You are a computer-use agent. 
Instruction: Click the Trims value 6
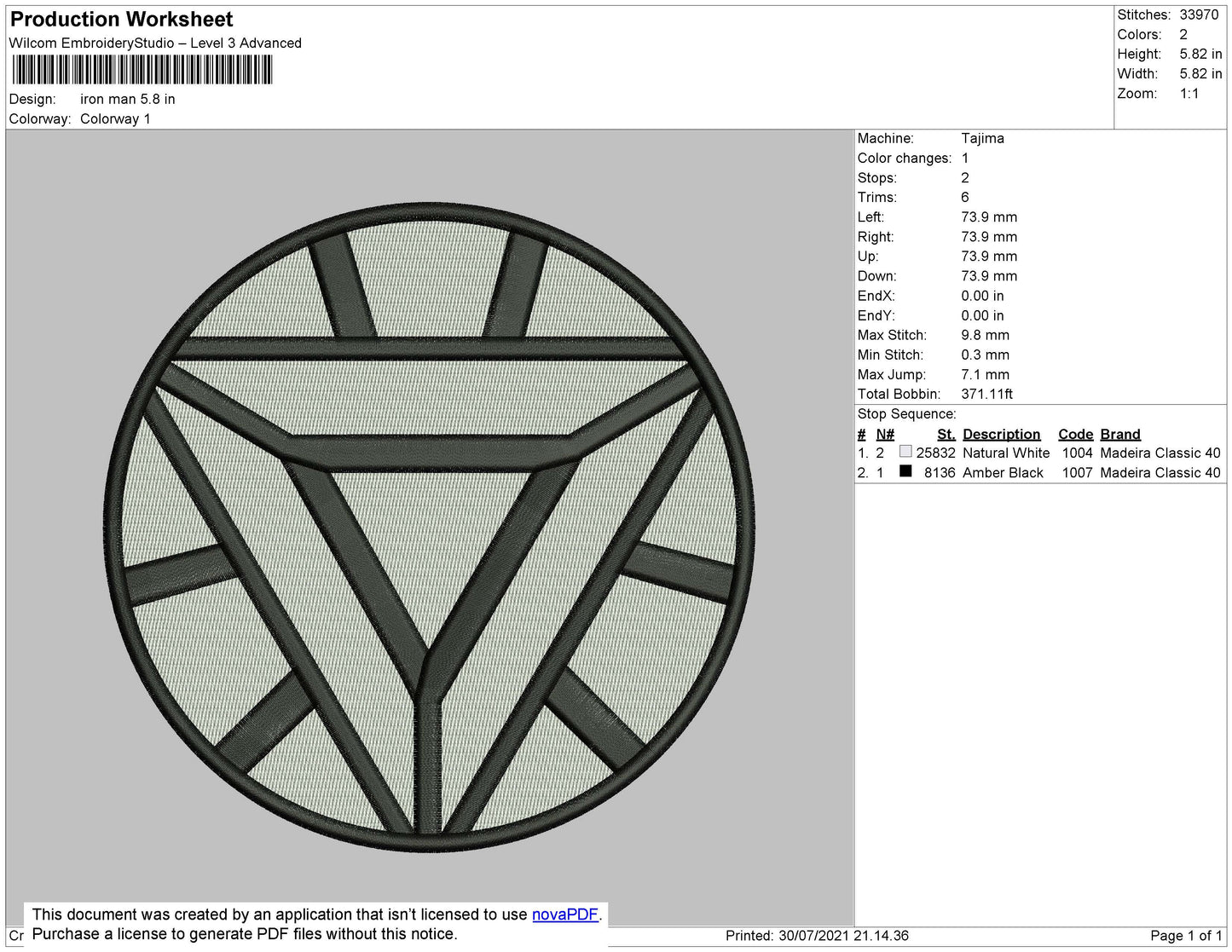tap(965, 197)
